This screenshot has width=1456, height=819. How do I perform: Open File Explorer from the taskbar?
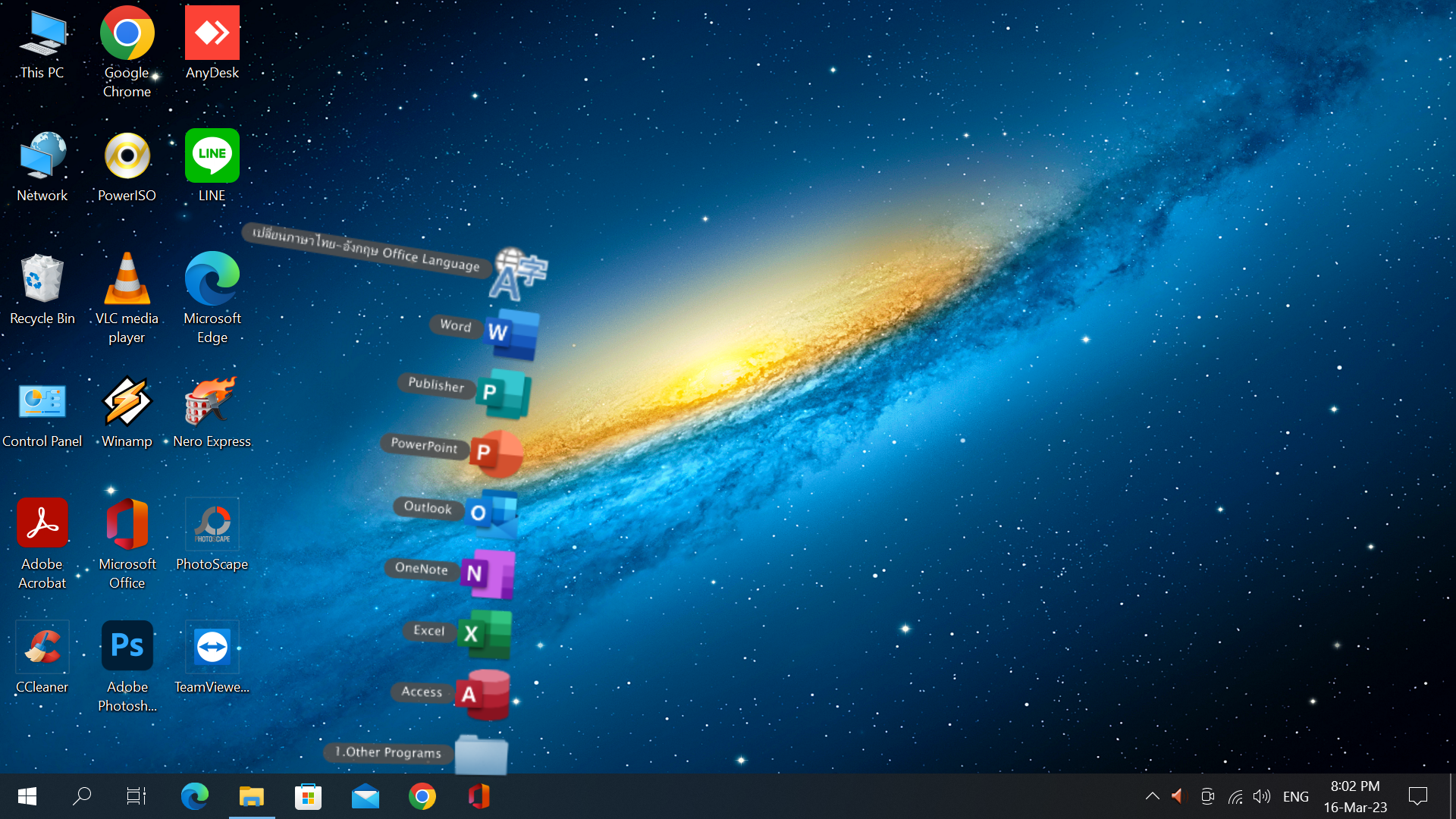[252, 796]
